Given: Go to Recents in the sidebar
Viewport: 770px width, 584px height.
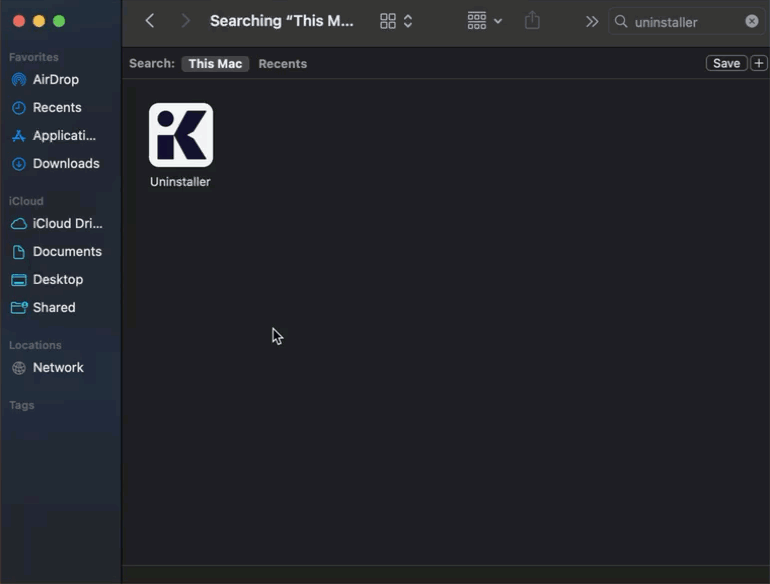Looking at the screenshot, I should pos(57,107).
